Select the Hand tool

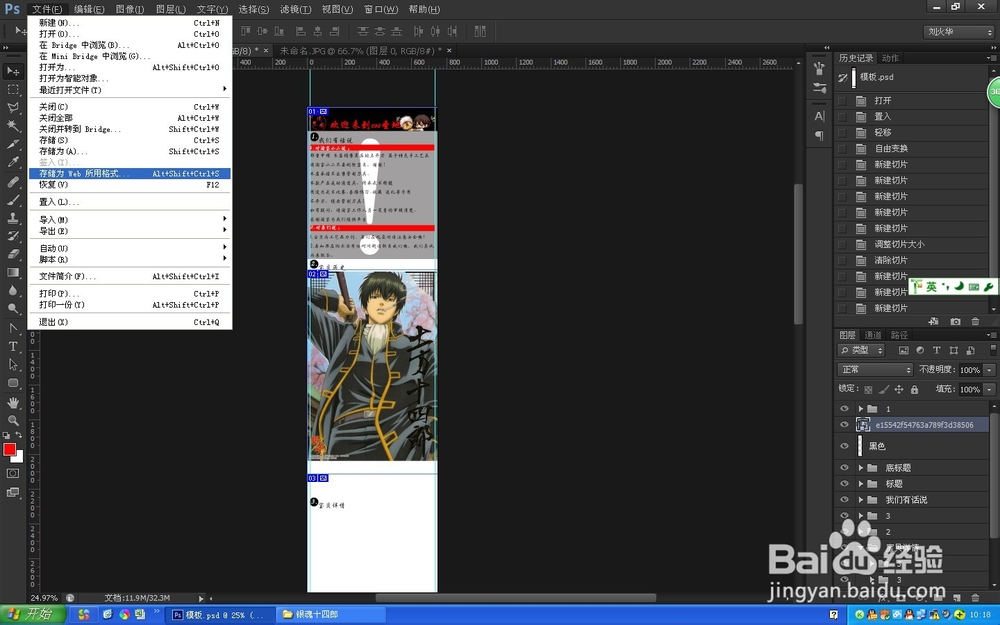click(13, 402)
